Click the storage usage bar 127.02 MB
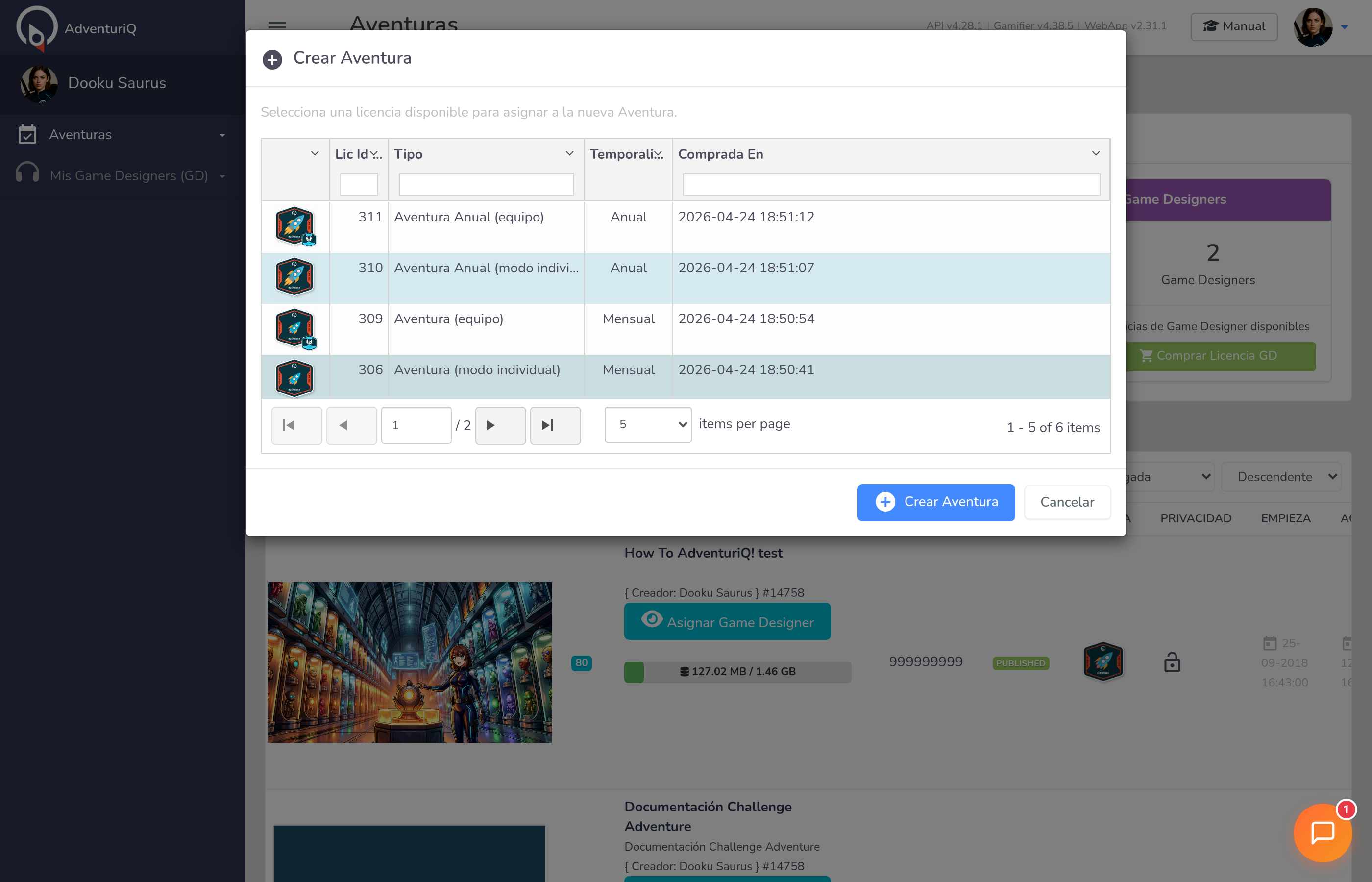The height and width of the screenshot is (882, 1372). pyautogui.click(x=737, y=672)
